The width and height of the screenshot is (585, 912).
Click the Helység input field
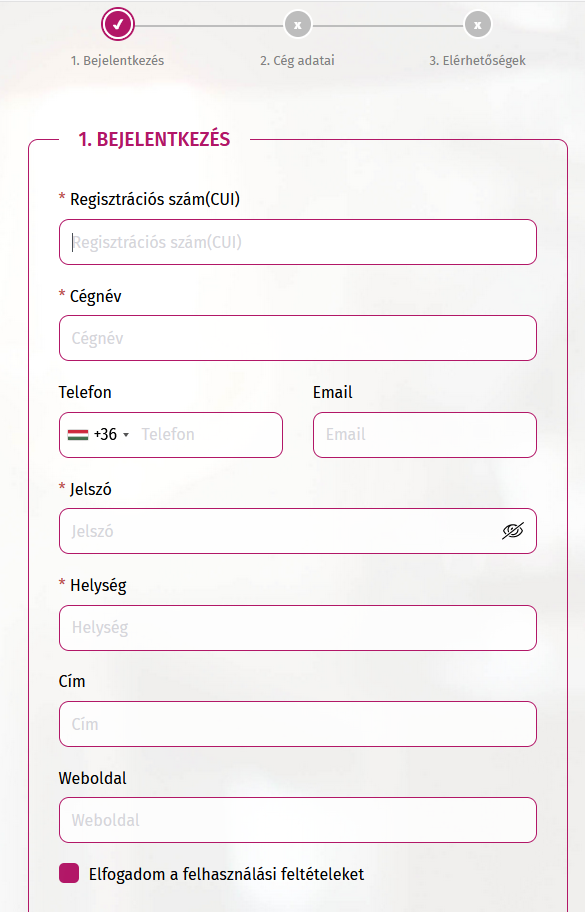coord(298,628)
